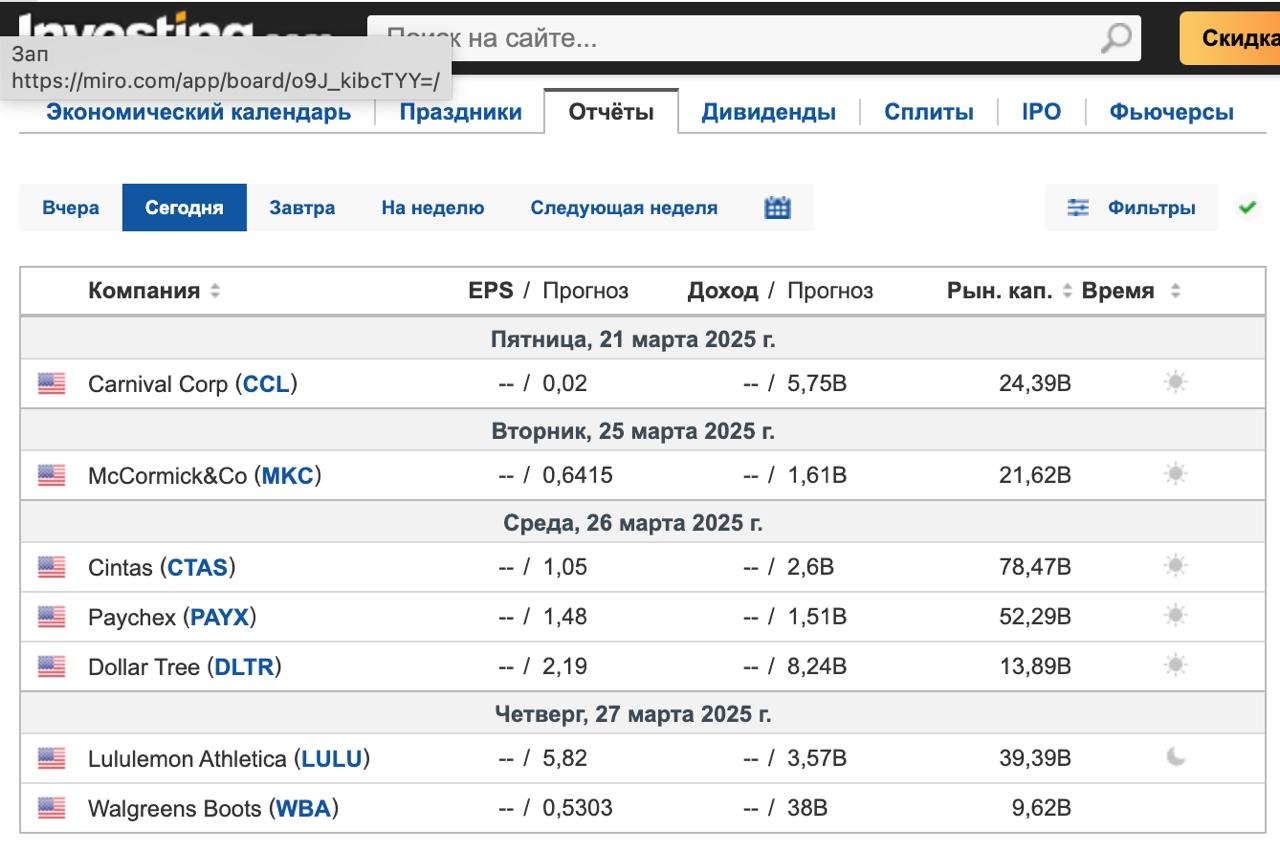Click Paychex EPS forecast 1,48
1280x851 pixels.
point(565,618)
